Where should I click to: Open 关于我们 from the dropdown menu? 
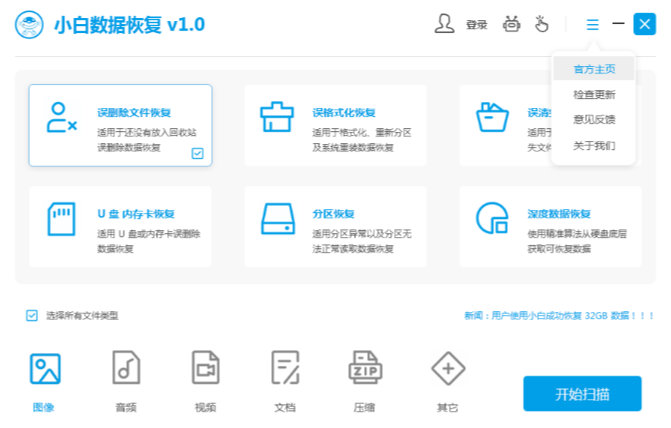pyautogui.click(x=594, y=146)
